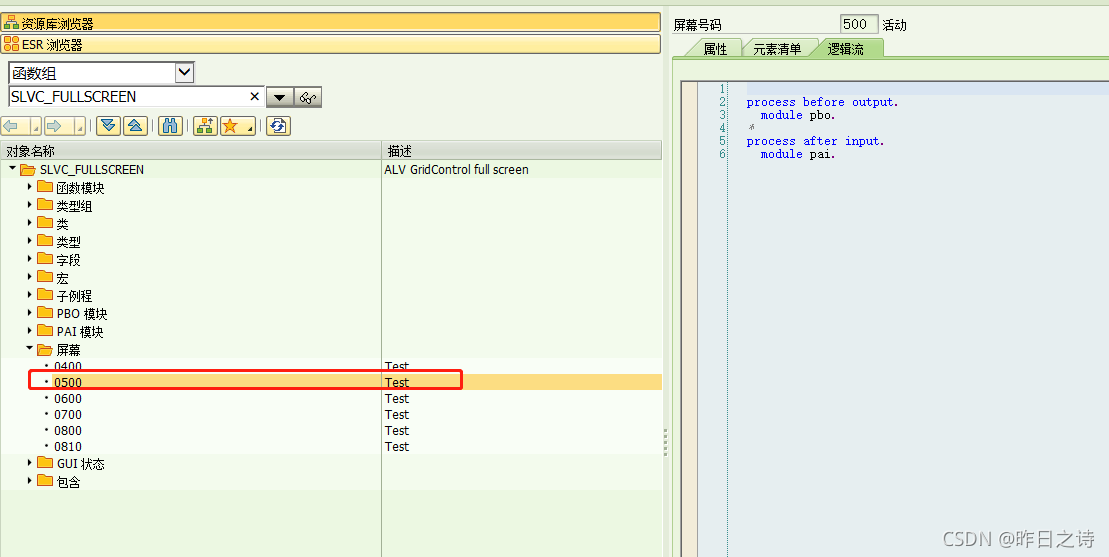The image size is (1109, 557).
Task: Click code line 'process after input.'
Action: pos(815,141)
